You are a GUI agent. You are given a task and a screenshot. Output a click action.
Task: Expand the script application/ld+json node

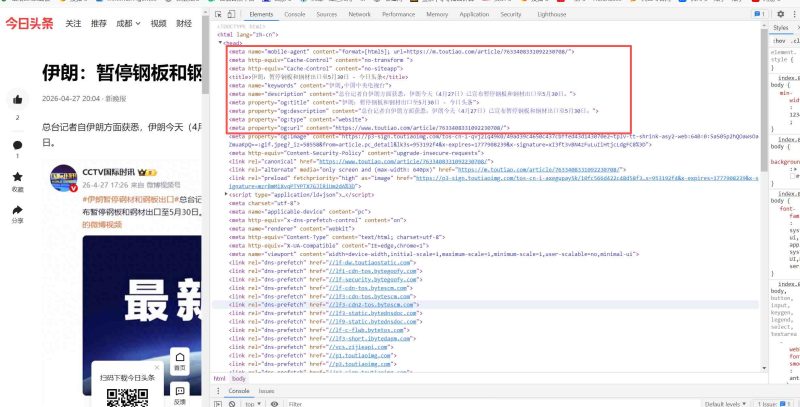(x=227, y=195)
